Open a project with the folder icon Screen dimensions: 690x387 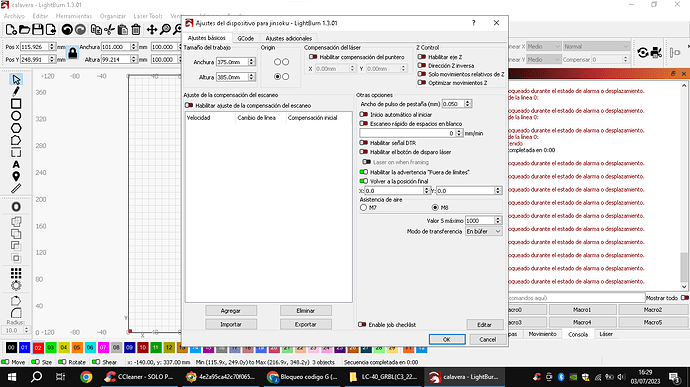[25, 29]
